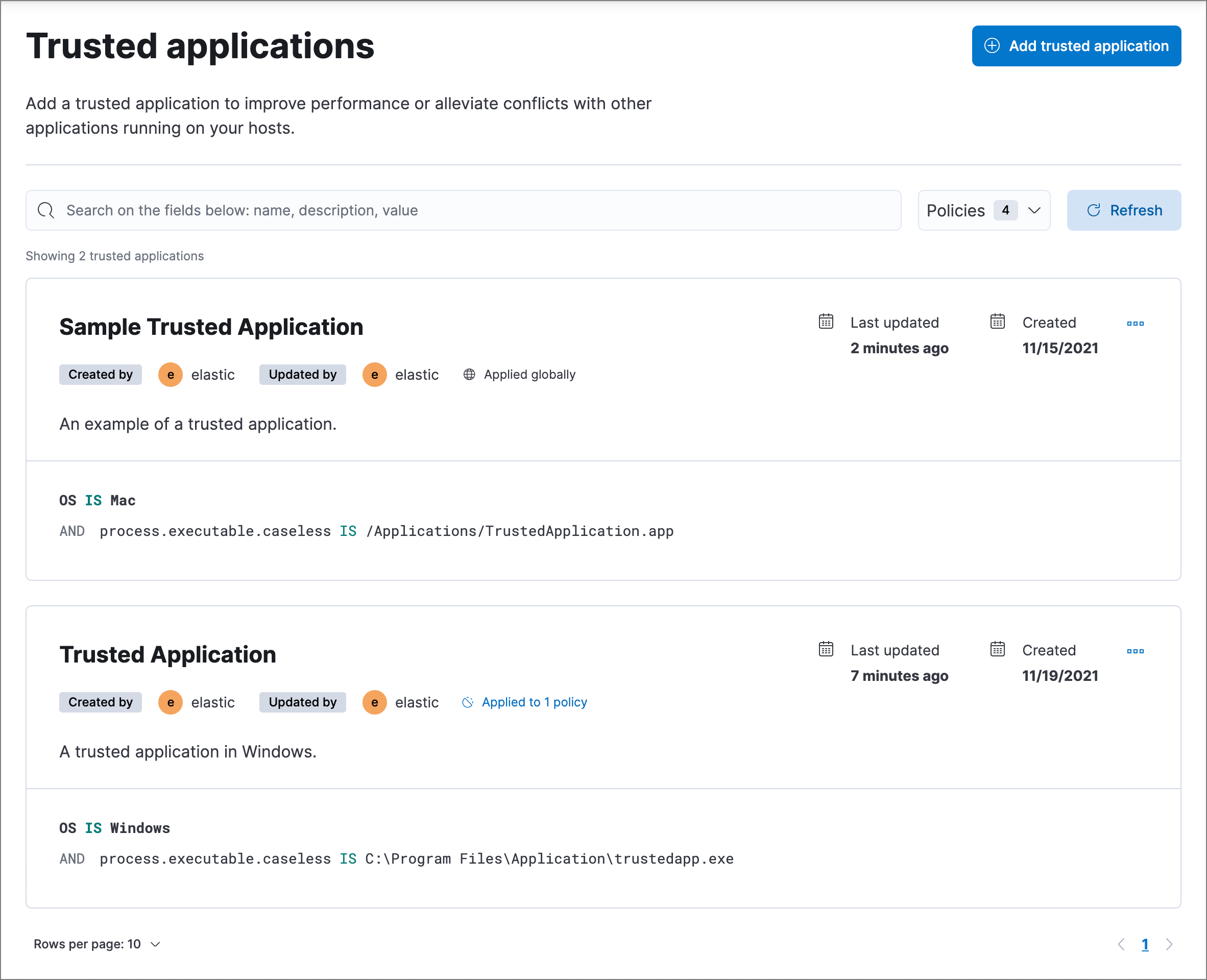Viewport: 1207px width, 980px height.
Task: Expand the next page chevron in pagination
Action: click(x=1169, y=944)
